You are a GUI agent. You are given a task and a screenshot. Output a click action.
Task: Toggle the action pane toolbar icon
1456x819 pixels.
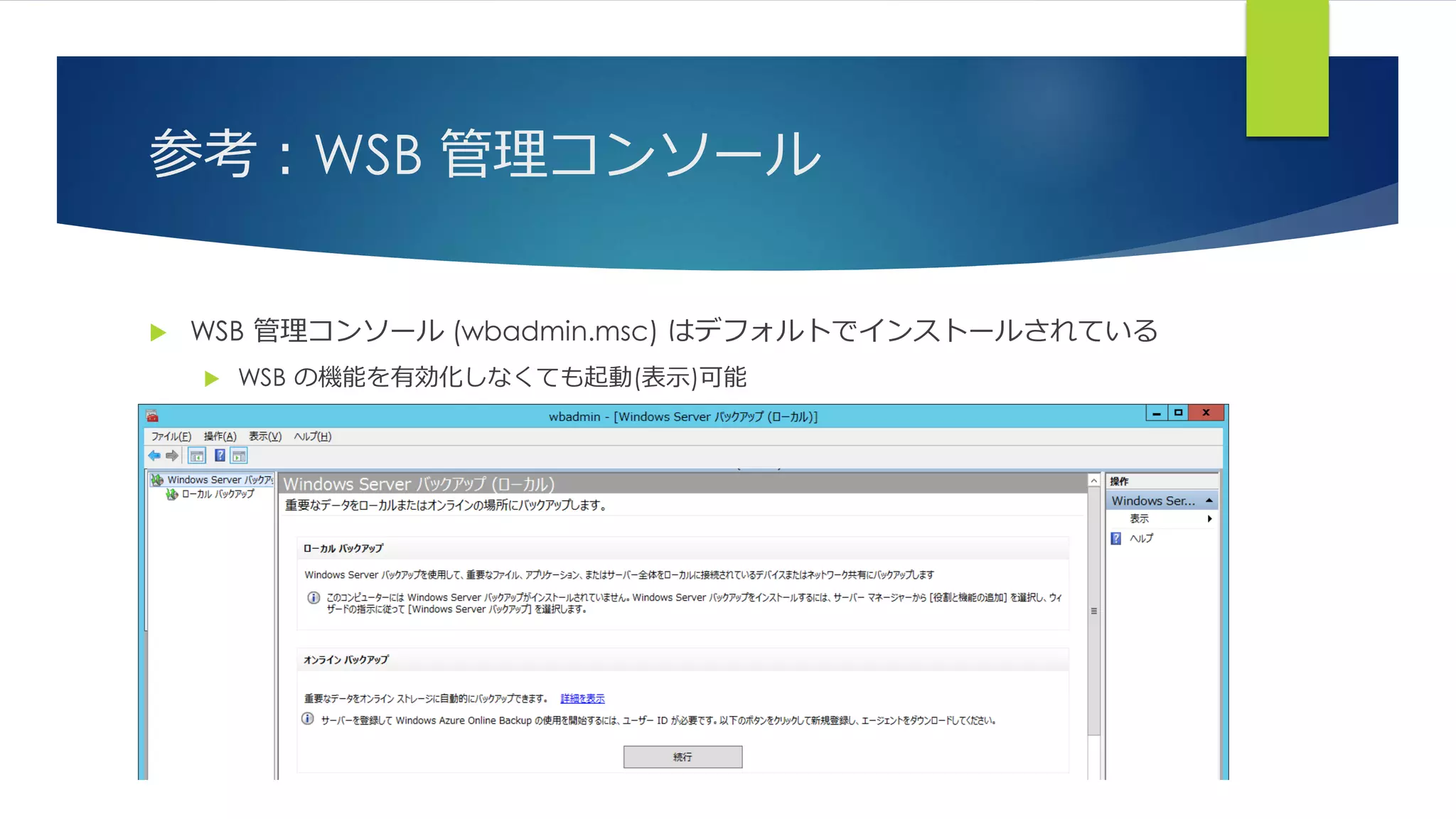point(239,456)
